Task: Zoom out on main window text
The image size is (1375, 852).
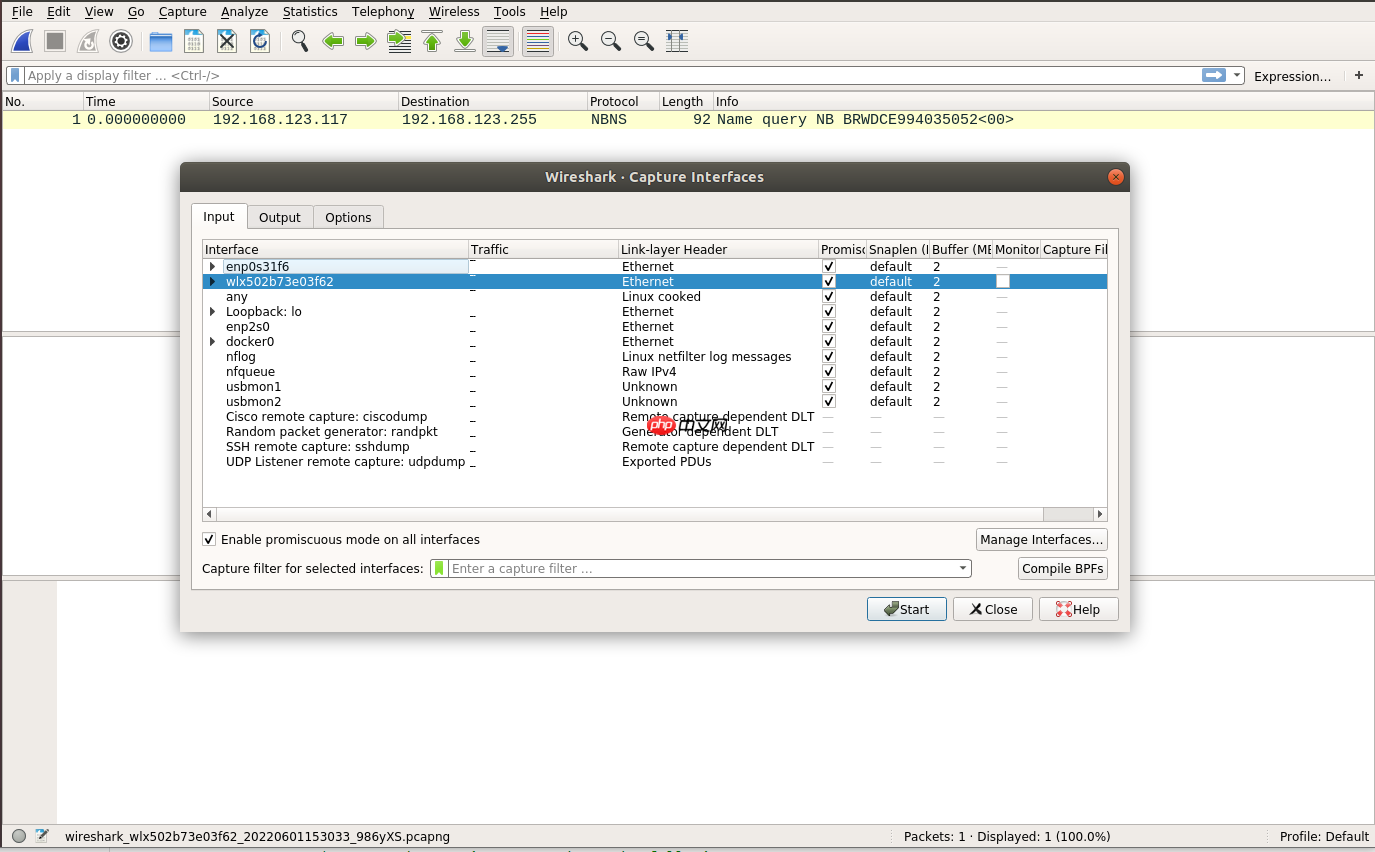Action: [x=611, y=41]
